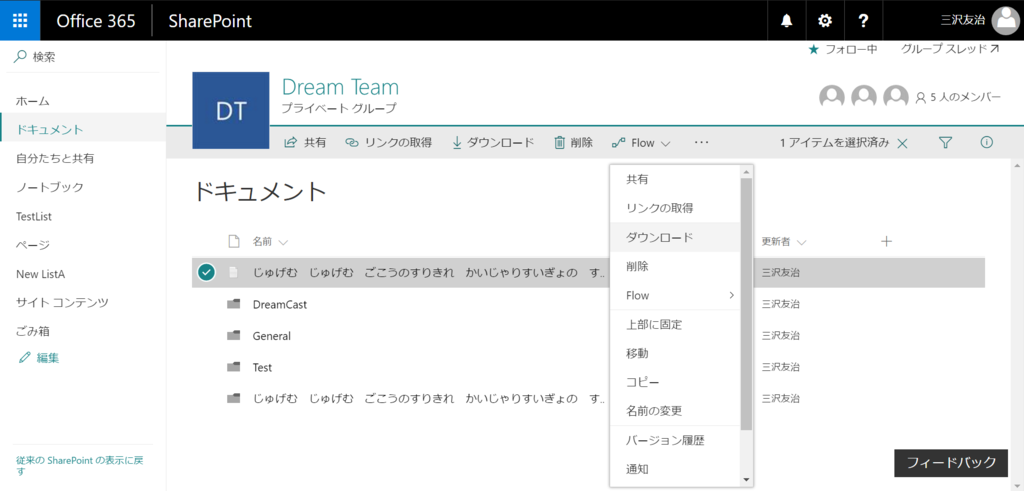Choose 移動 from the context menu

point(675,353)
